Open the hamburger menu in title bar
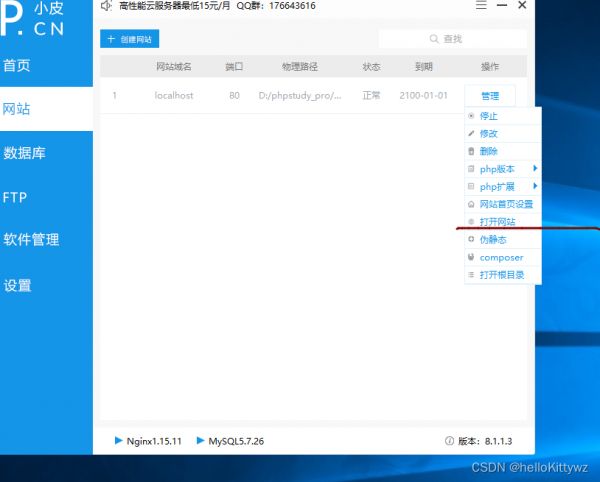This screenshot has width=600, height=482. 481,6
